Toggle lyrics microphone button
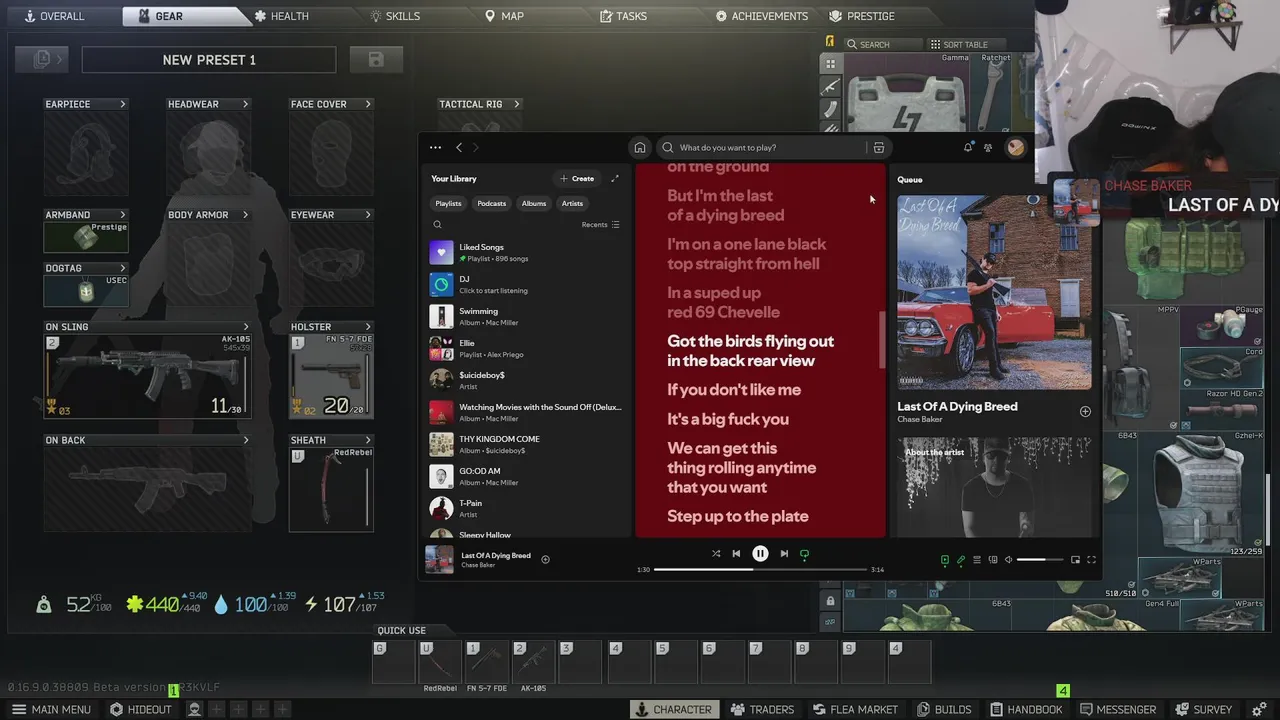 (961, 560)
